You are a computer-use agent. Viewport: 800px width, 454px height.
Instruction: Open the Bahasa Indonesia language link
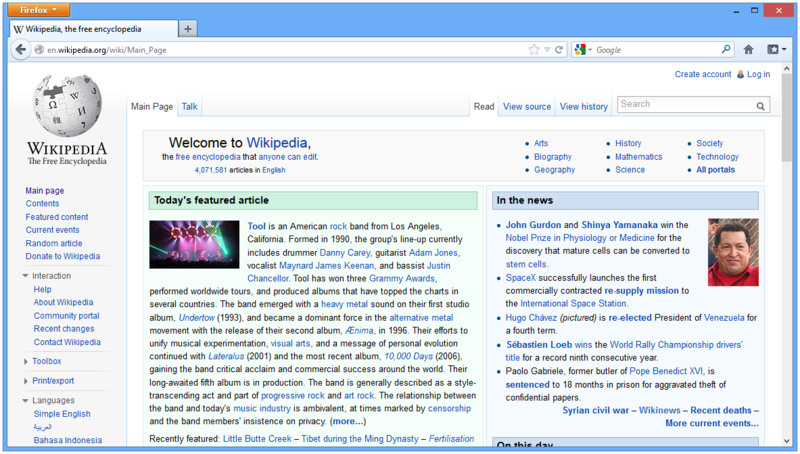click(x=68, y=440)
